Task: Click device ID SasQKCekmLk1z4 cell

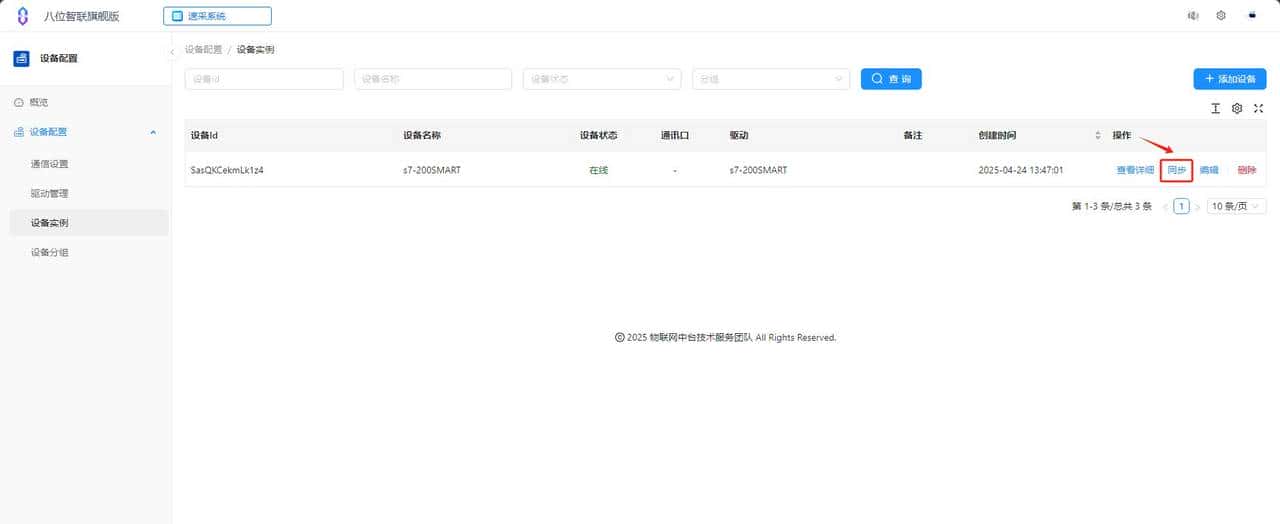Action: [227, 170]
